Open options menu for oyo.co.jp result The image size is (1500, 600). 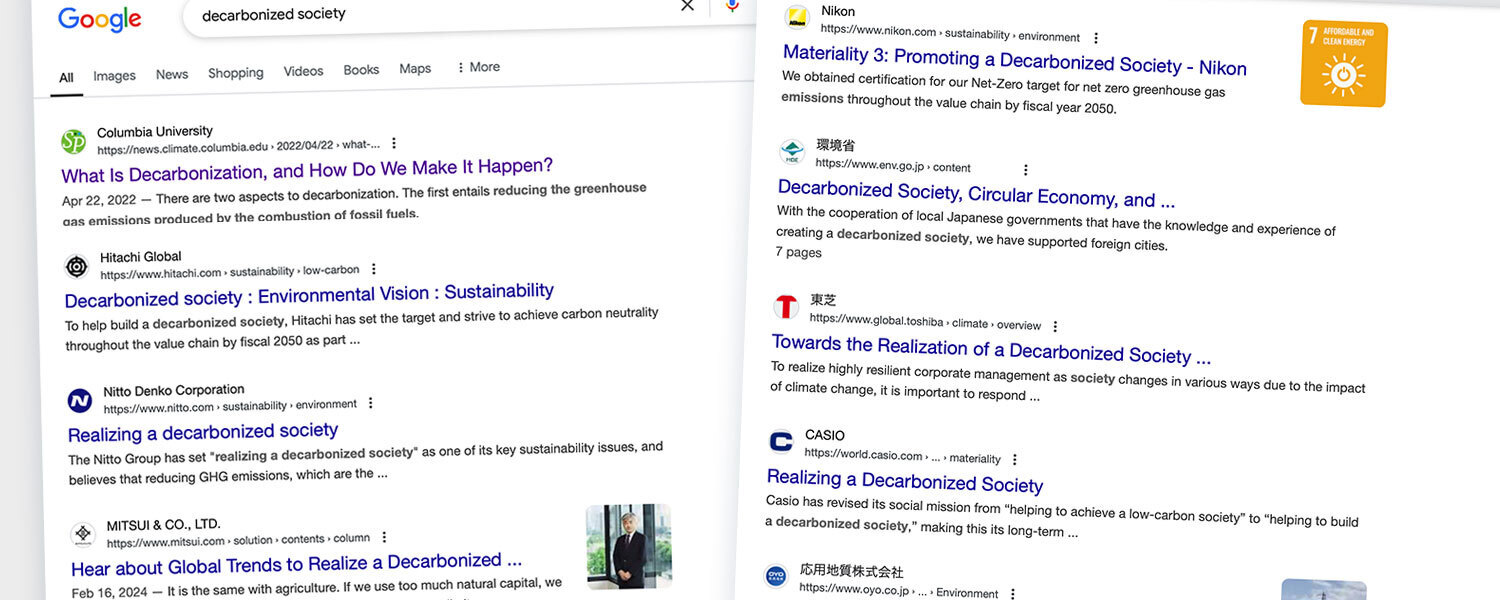1012,593
